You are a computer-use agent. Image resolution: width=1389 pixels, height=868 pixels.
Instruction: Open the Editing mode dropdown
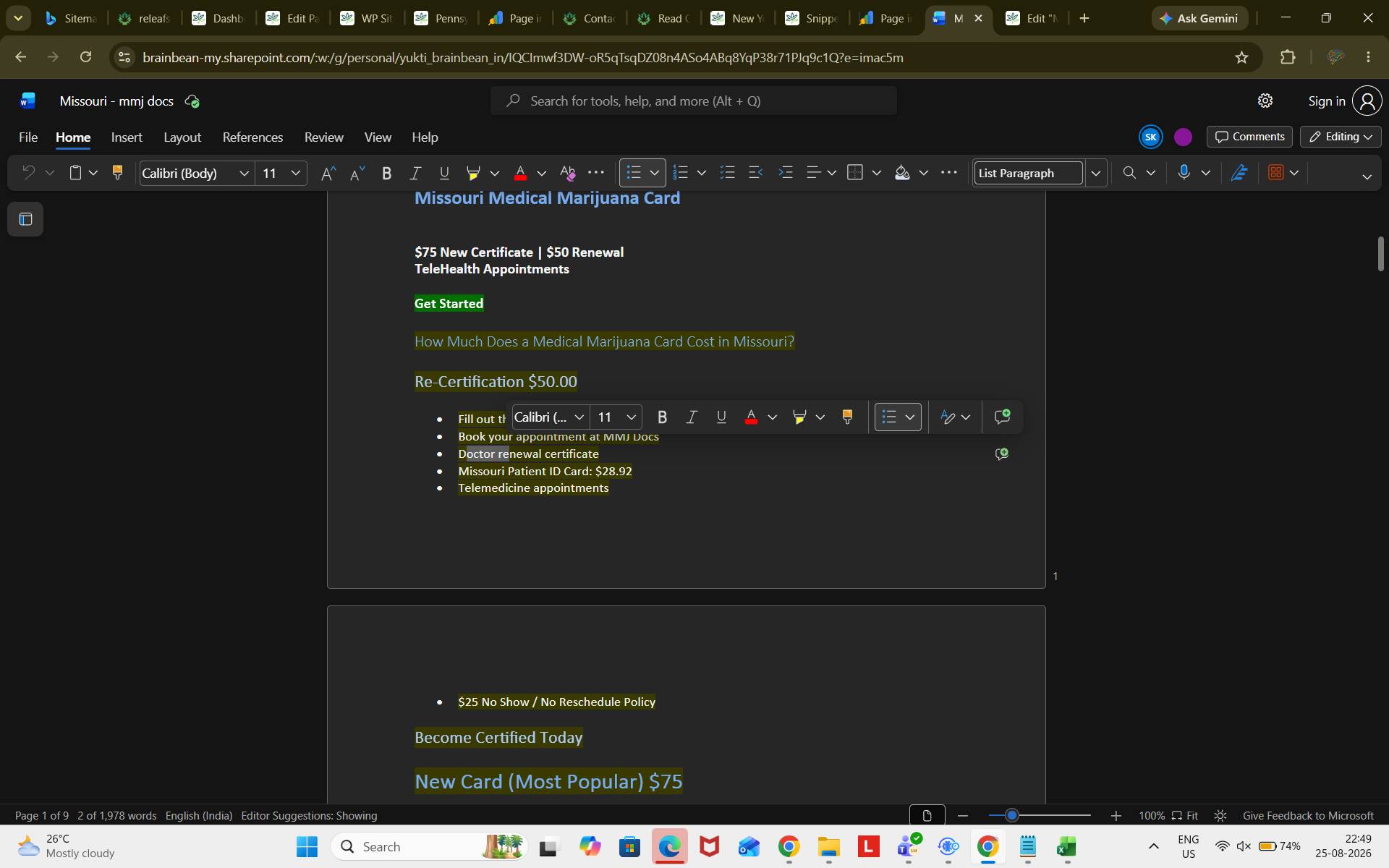(1341, 137)
